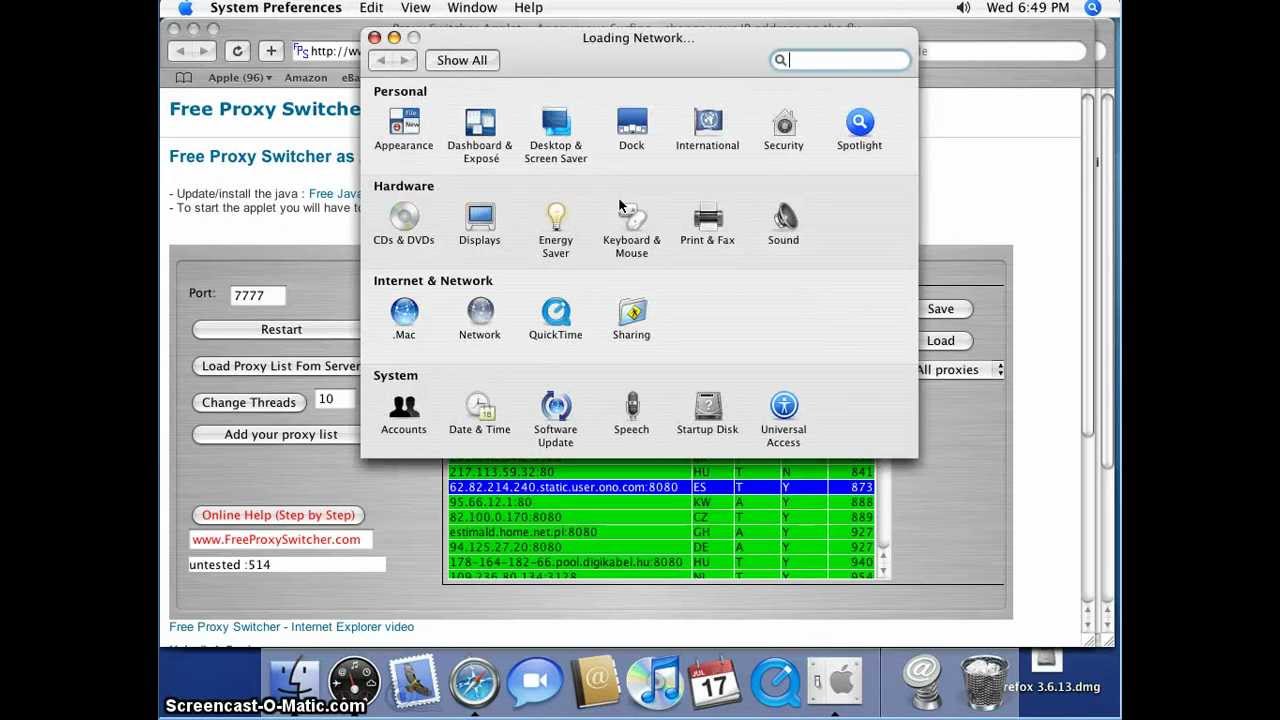Image resolution: width=1280 pixels, height=720 pixels.
Task: Open Keyboard & Mouse preferences
Action: [631, 230]
